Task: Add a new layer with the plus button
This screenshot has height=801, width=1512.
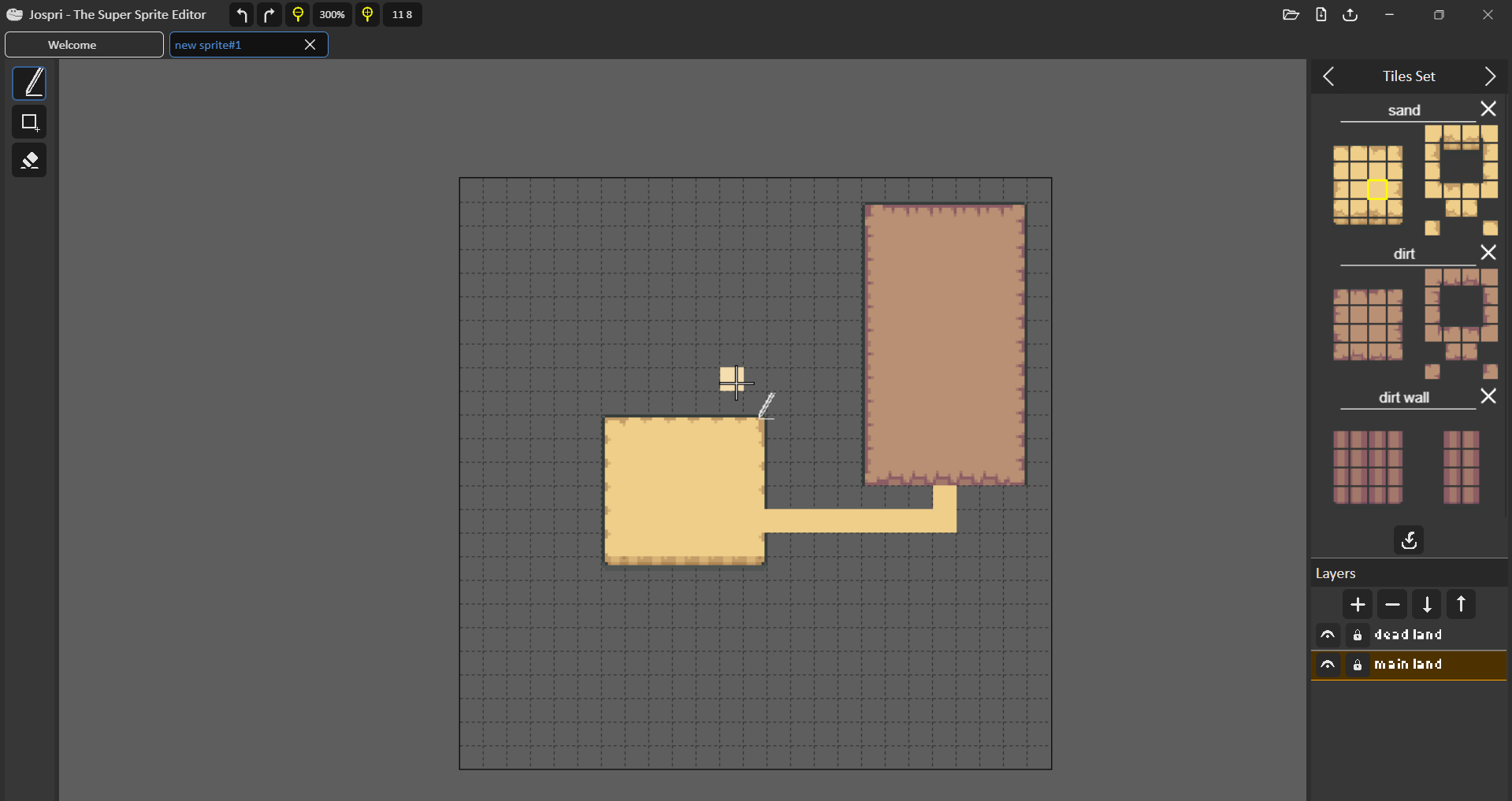Action: [x=1358, y=604]
